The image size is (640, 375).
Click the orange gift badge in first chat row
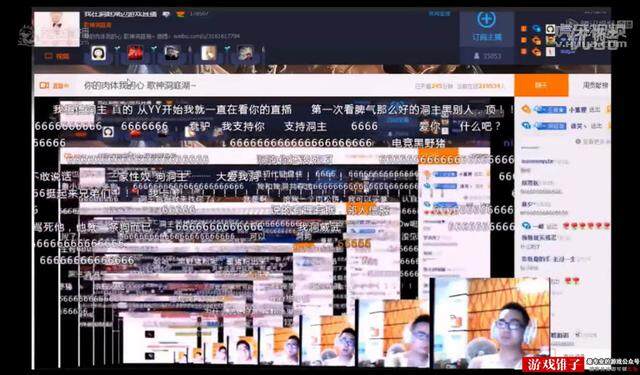(x=526, y=109)
